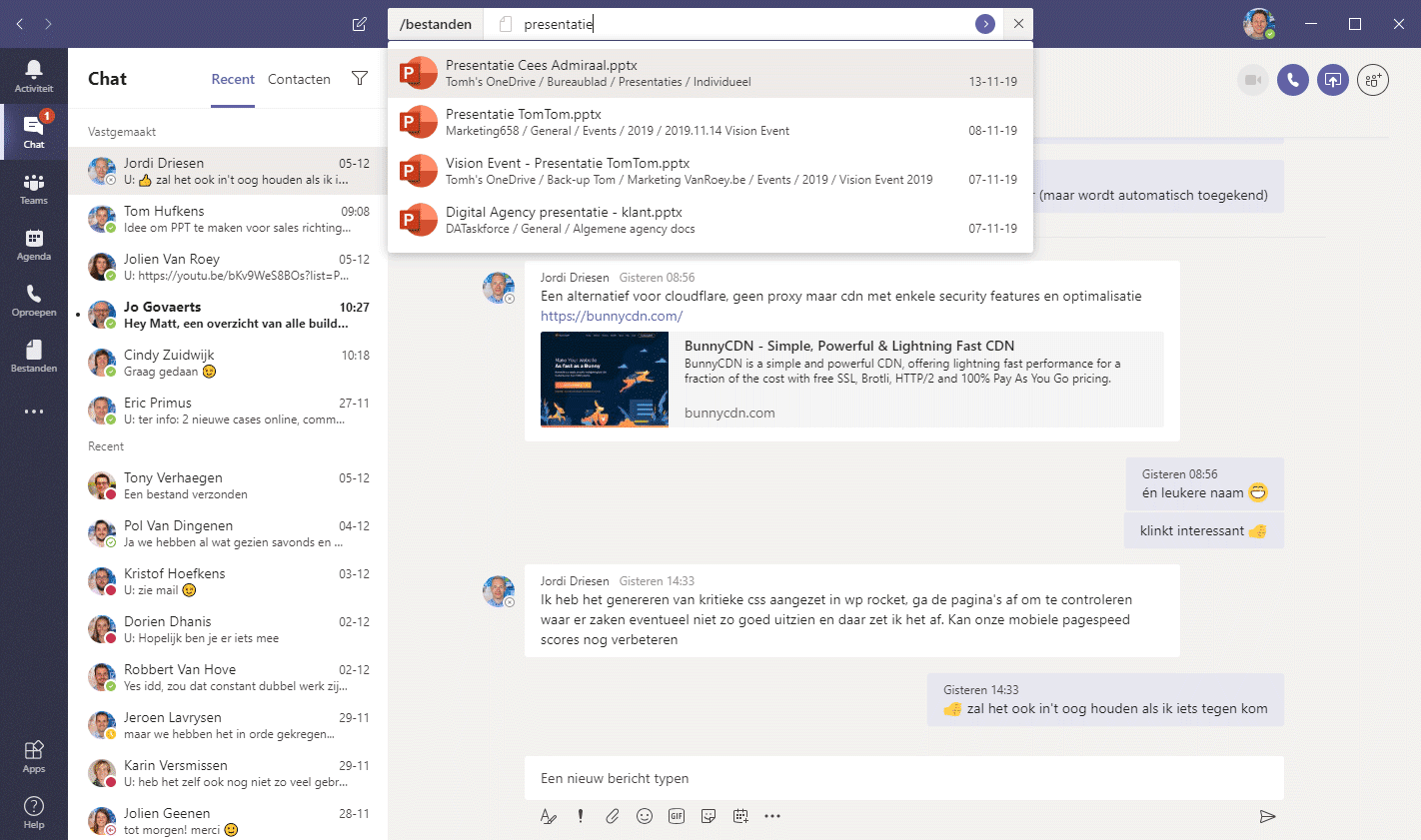Image resolution: width=1421 pixels, height=840 pixels.
Task: Collapse the Vastgemaakt pinned section
Action: [122, 132]
